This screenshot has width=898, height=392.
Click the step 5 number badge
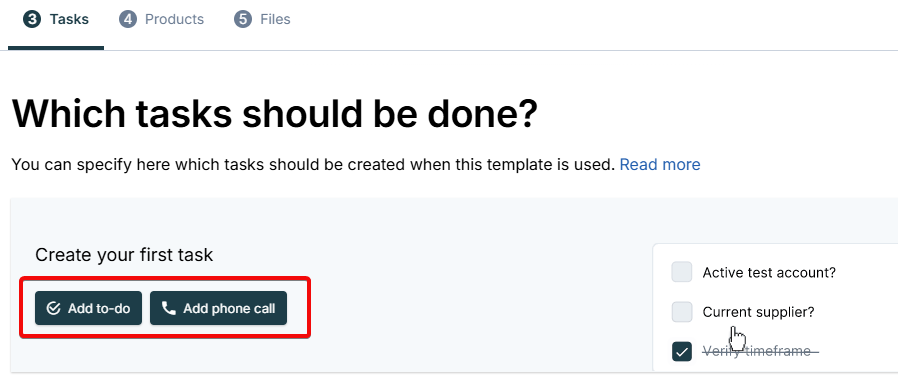(243, 19)
